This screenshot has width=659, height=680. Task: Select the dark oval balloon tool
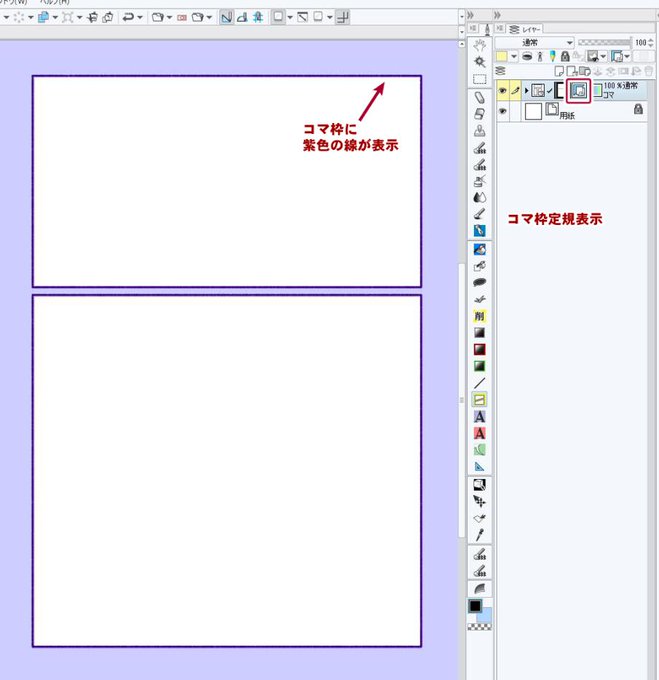(x=480, y=282)
